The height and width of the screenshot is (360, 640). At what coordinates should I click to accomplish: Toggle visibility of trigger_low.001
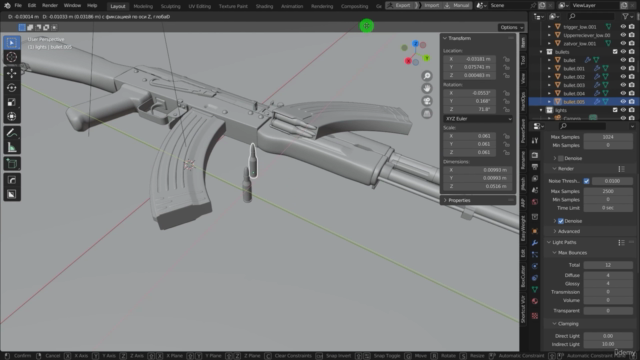coord(623,27)
